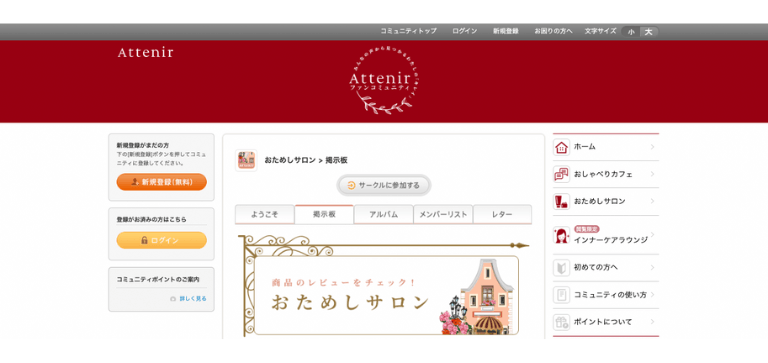Open 初めての方へ sidebar label

tap(596, 267)
